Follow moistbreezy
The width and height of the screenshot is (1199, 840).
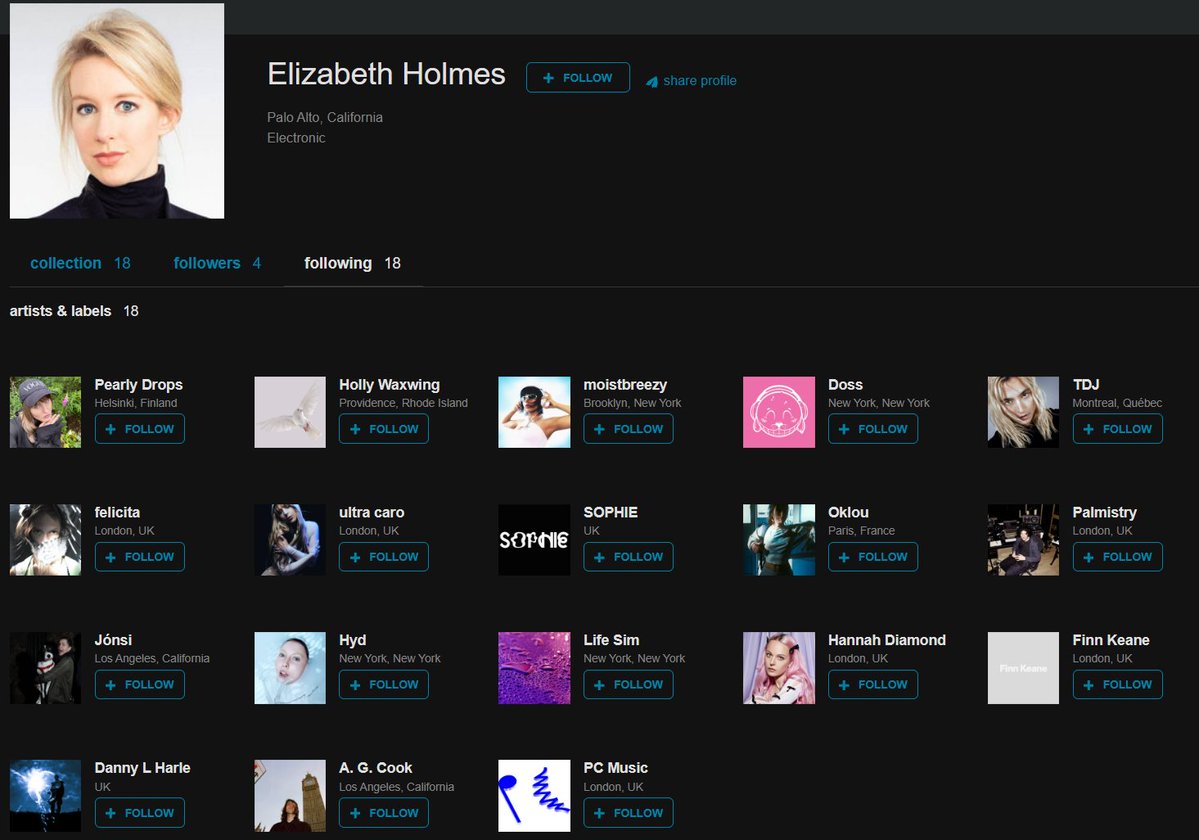click(629, 429)
